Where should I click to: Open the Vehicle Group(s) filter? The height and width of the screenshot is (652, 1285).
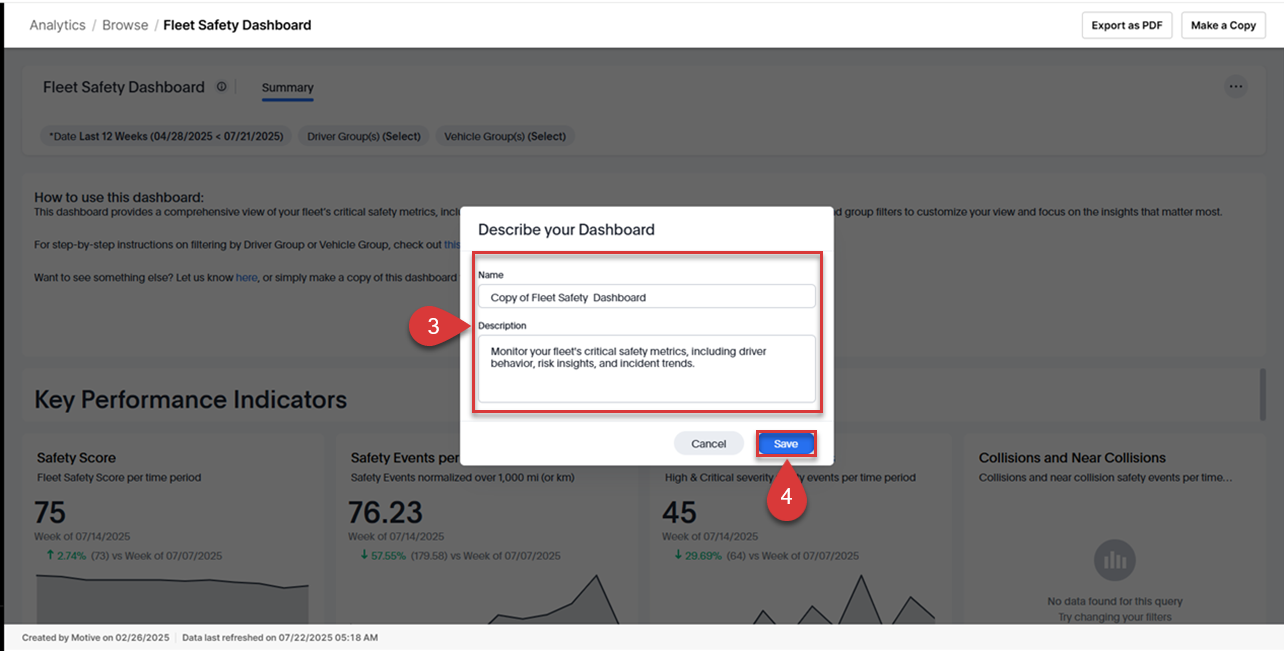point(505,136)
